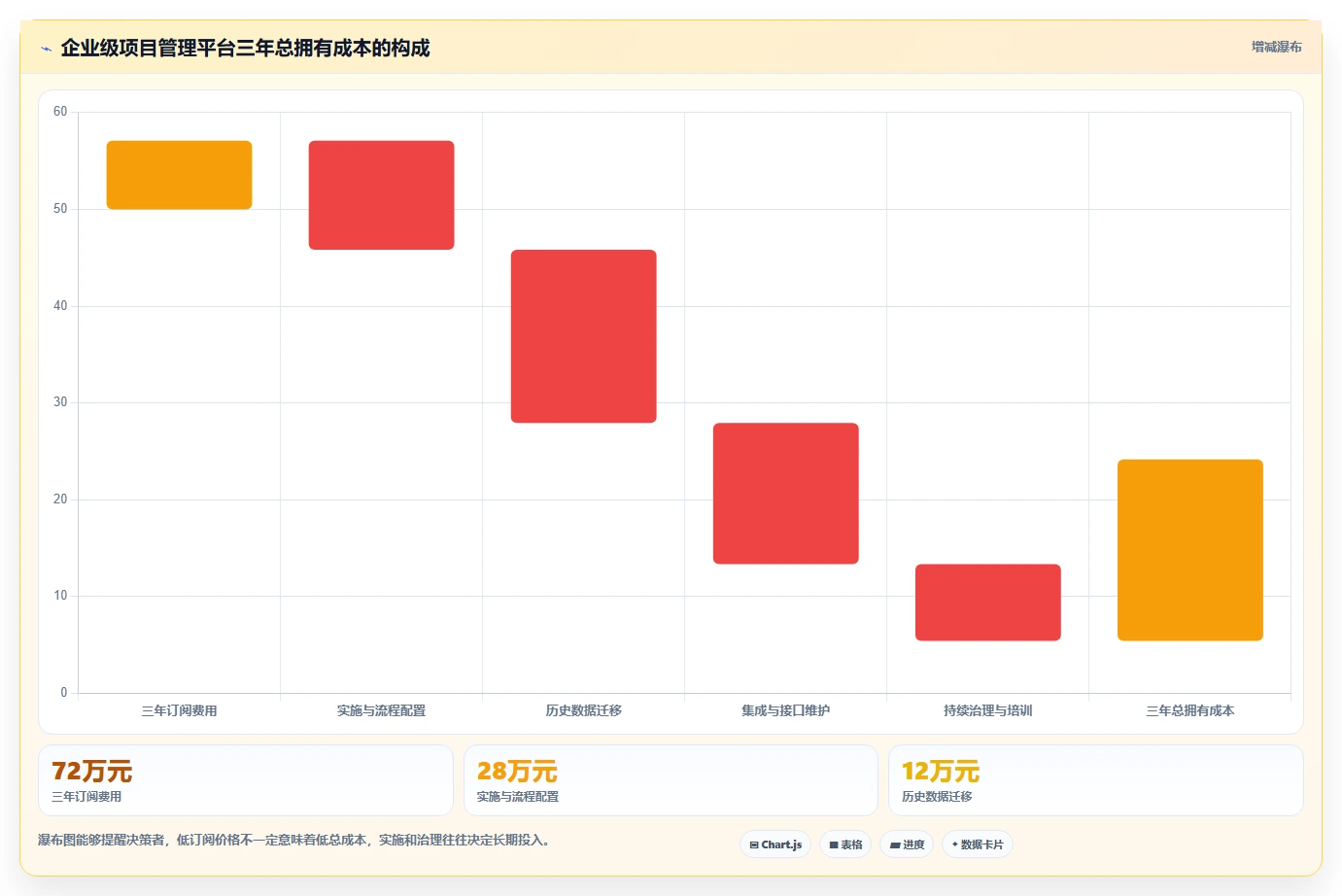This screenshot has height=896, width=1342.
Task: Click the 数据卡片 tag pill
Action: pyautogui.click(x=978, y=844)
